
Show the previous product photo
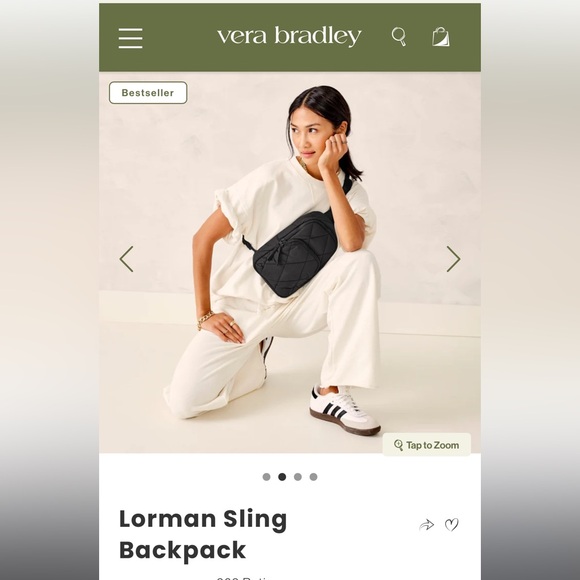point(126,259)
